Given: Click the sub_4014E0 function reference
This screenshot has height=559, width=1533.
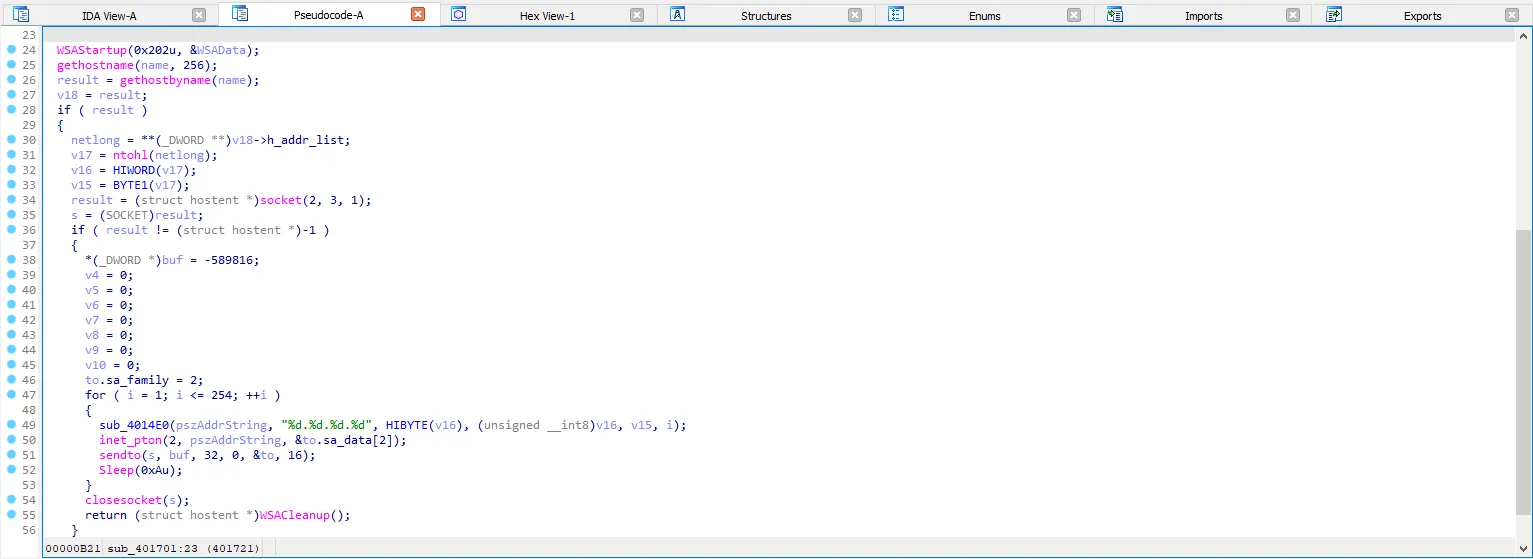Looking at the screenshot, I should tap(134, 425).
